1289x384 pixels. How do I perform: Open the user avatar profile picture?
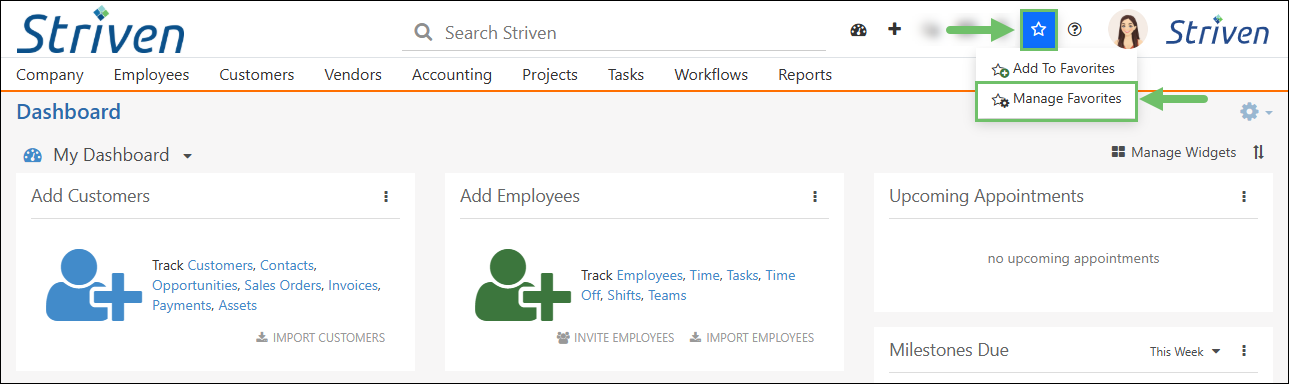pyautogui.click(x=1127, y=30)
